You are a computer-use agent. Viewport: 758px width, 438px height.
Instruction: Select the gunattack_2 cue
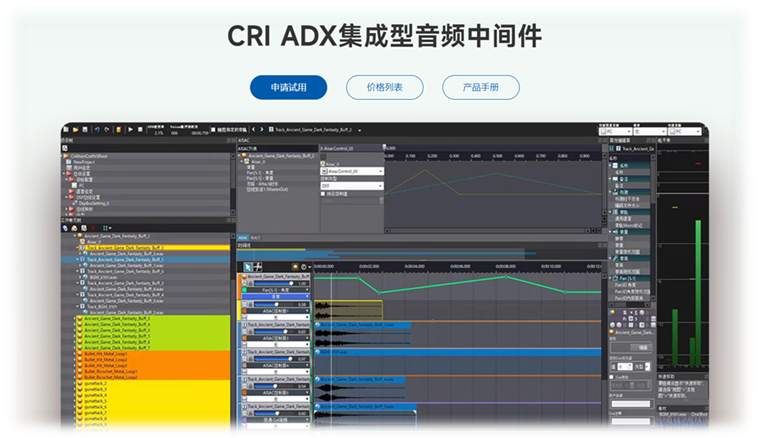(95, 383)
